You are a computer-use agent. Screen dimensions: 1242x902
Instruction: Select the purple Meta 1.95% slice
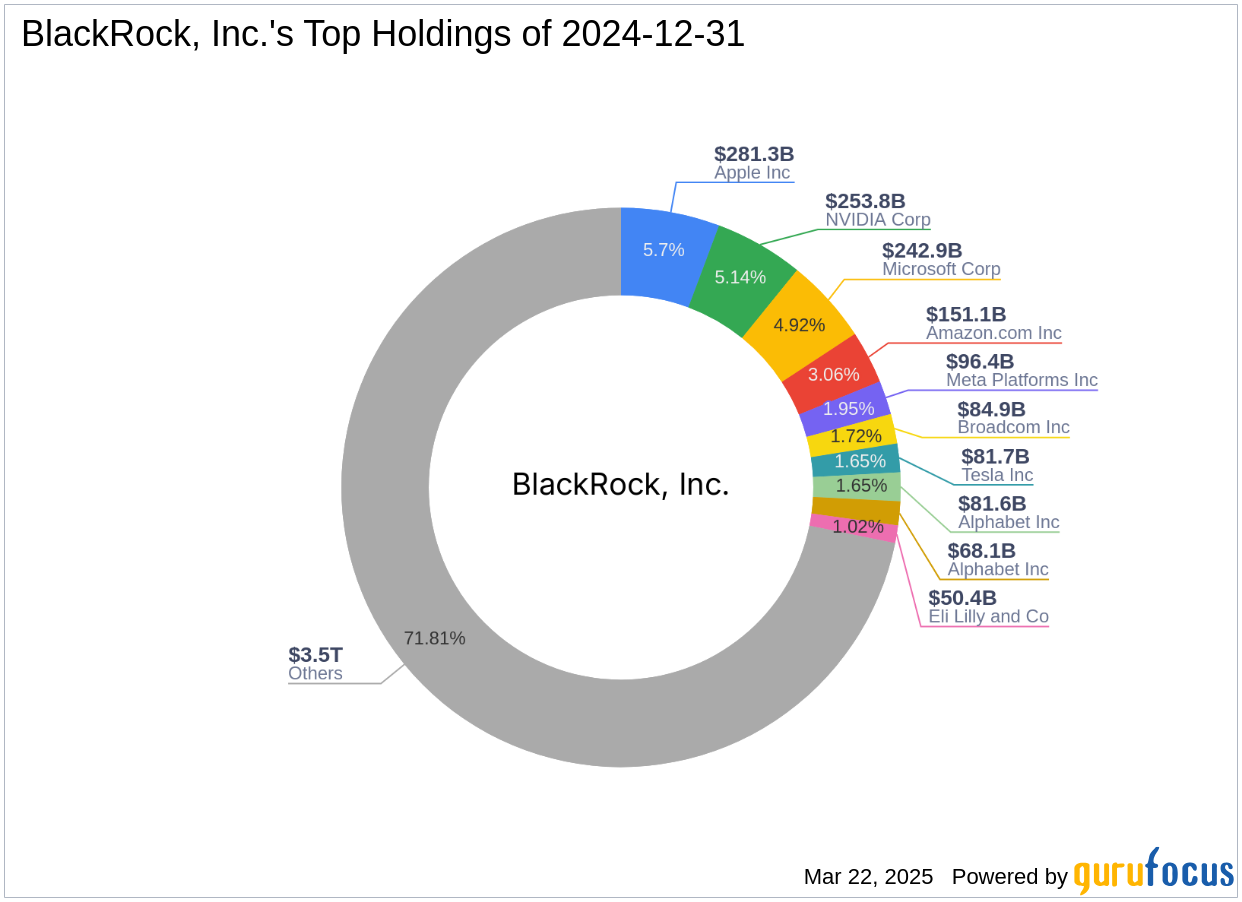(x=848, y=408)
